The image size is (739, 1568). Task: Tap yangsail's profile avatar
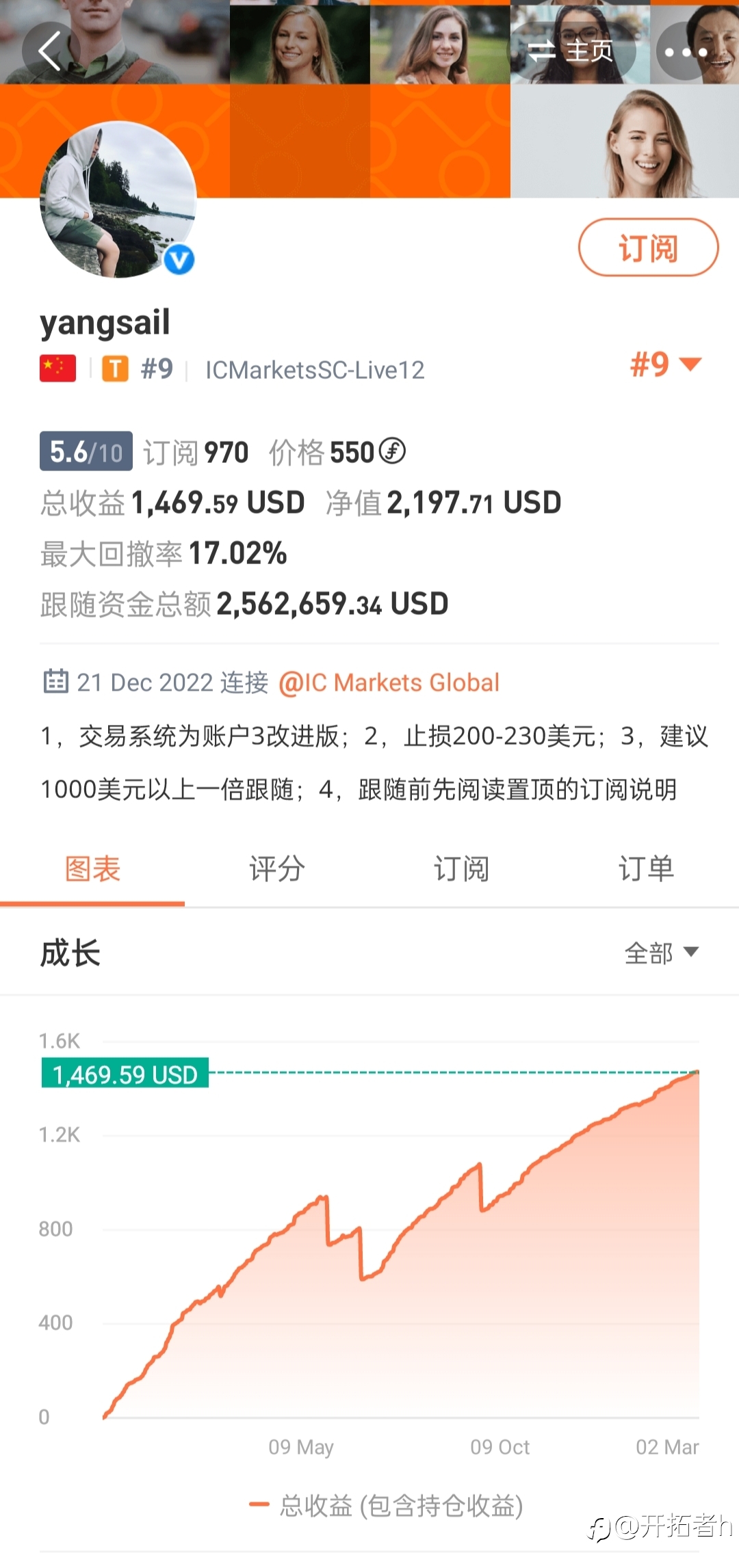pyautogui.click(x=118, y=200)
